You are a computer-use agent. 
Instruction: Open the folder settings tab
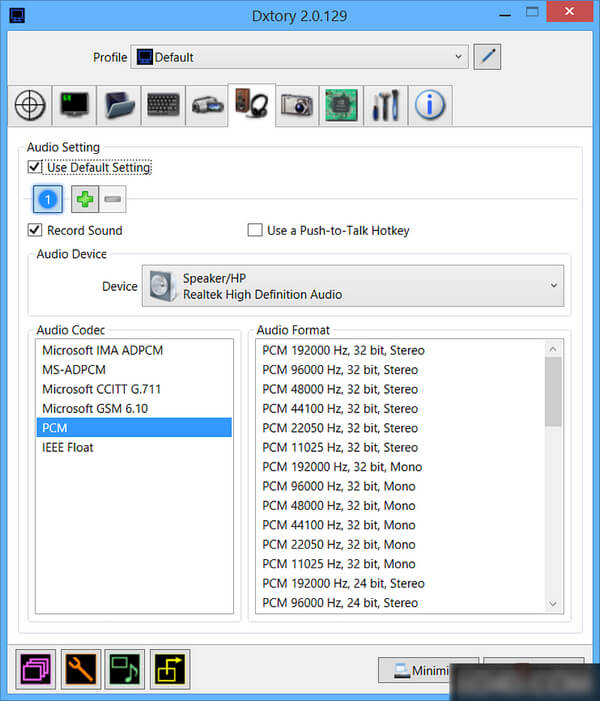[119, 105]
